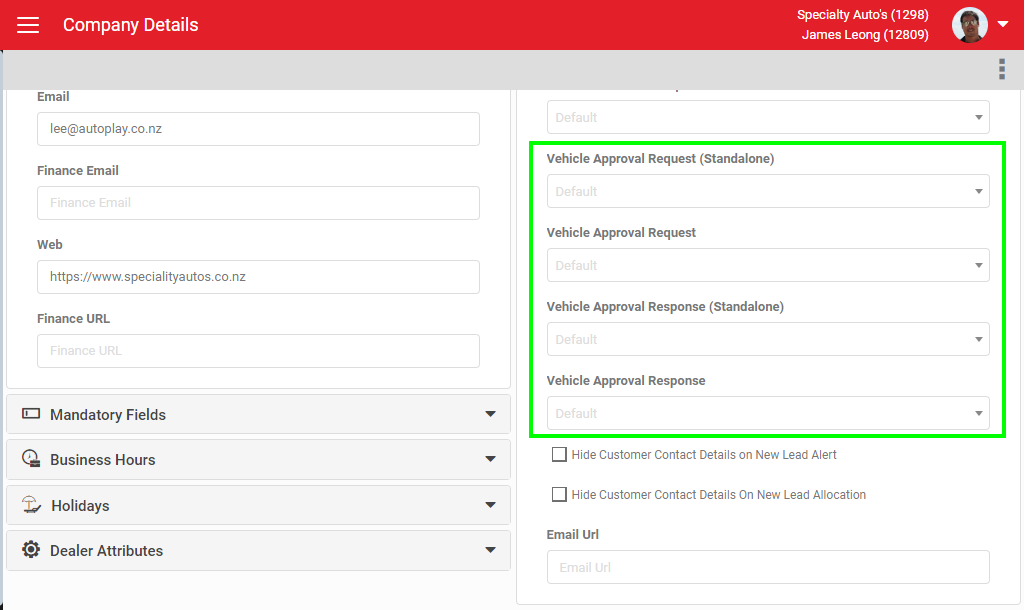Image resolution: width=1026 pixels, height=610 pixels.
Task: Enable Hide Customer Contact Details on New Lead Alert
Action: tap(560, 455)
